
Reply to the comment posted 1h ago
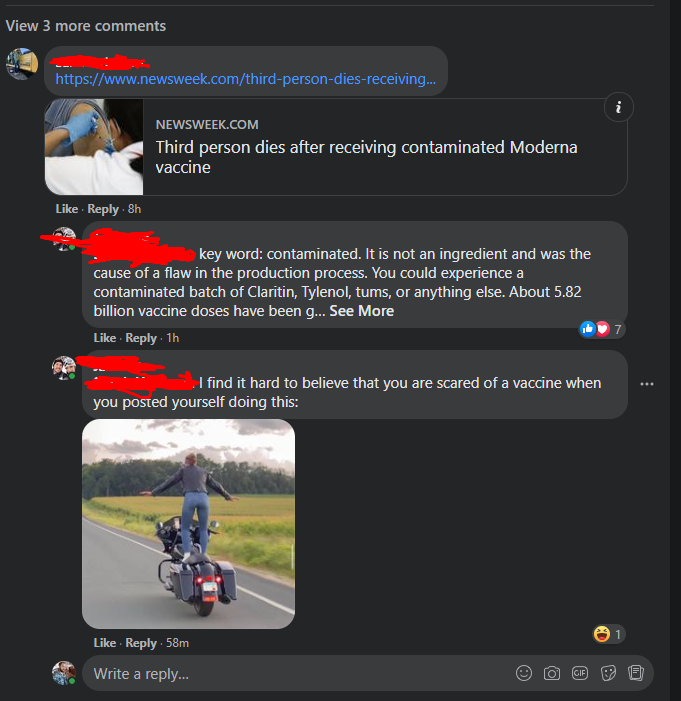coord(141,338)
